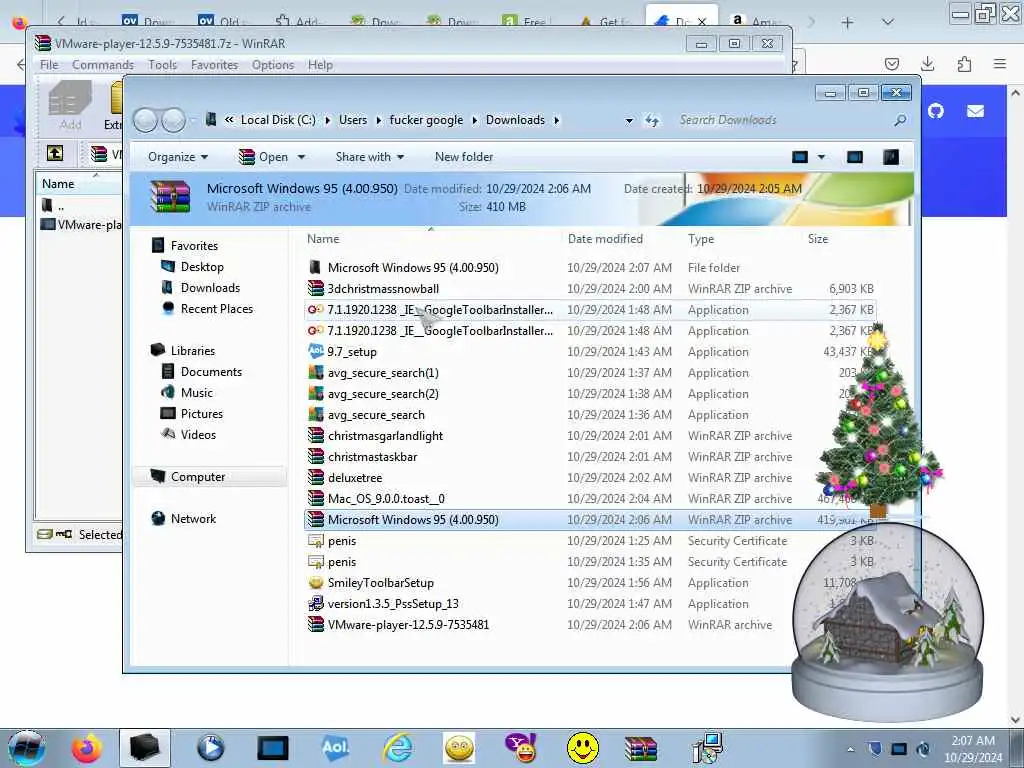Open the Firefox hamburger menu
Image resolution: width=1024 pixels, height=768 pixels.
click(x=1000, y=63)
